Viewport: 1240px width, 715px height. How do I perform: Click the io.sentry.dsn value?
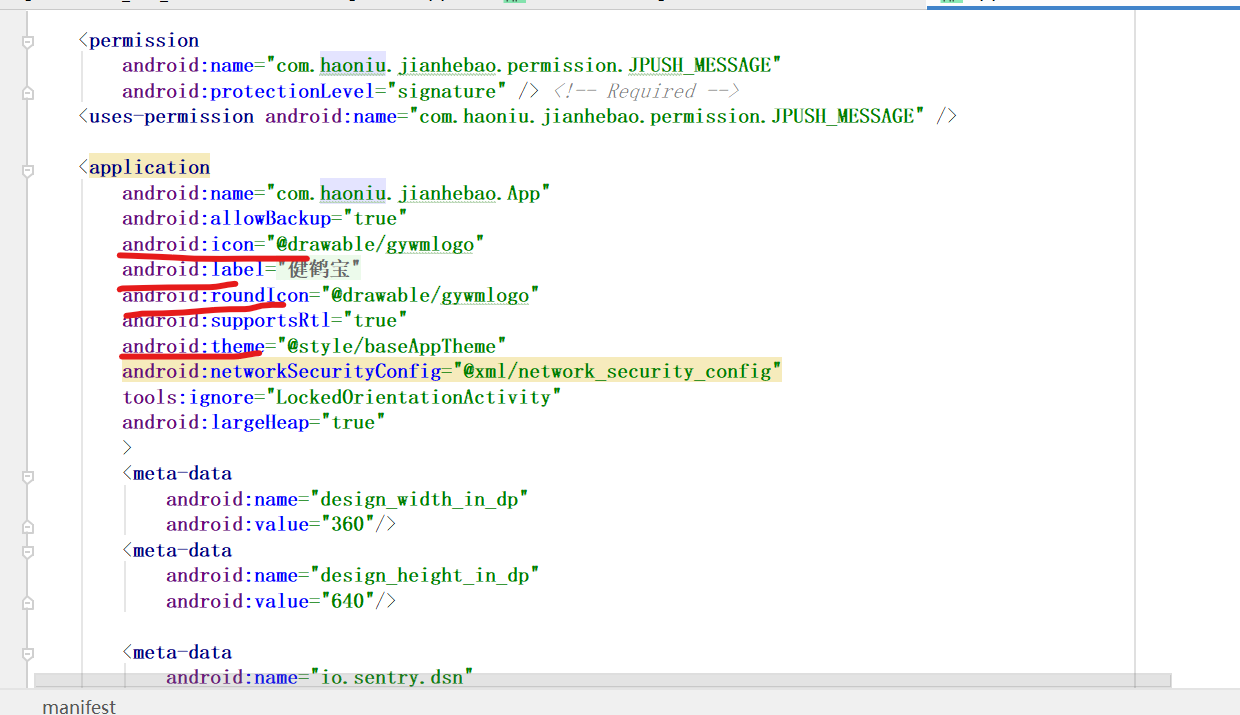pyautogui.click(x=392, y=677)
